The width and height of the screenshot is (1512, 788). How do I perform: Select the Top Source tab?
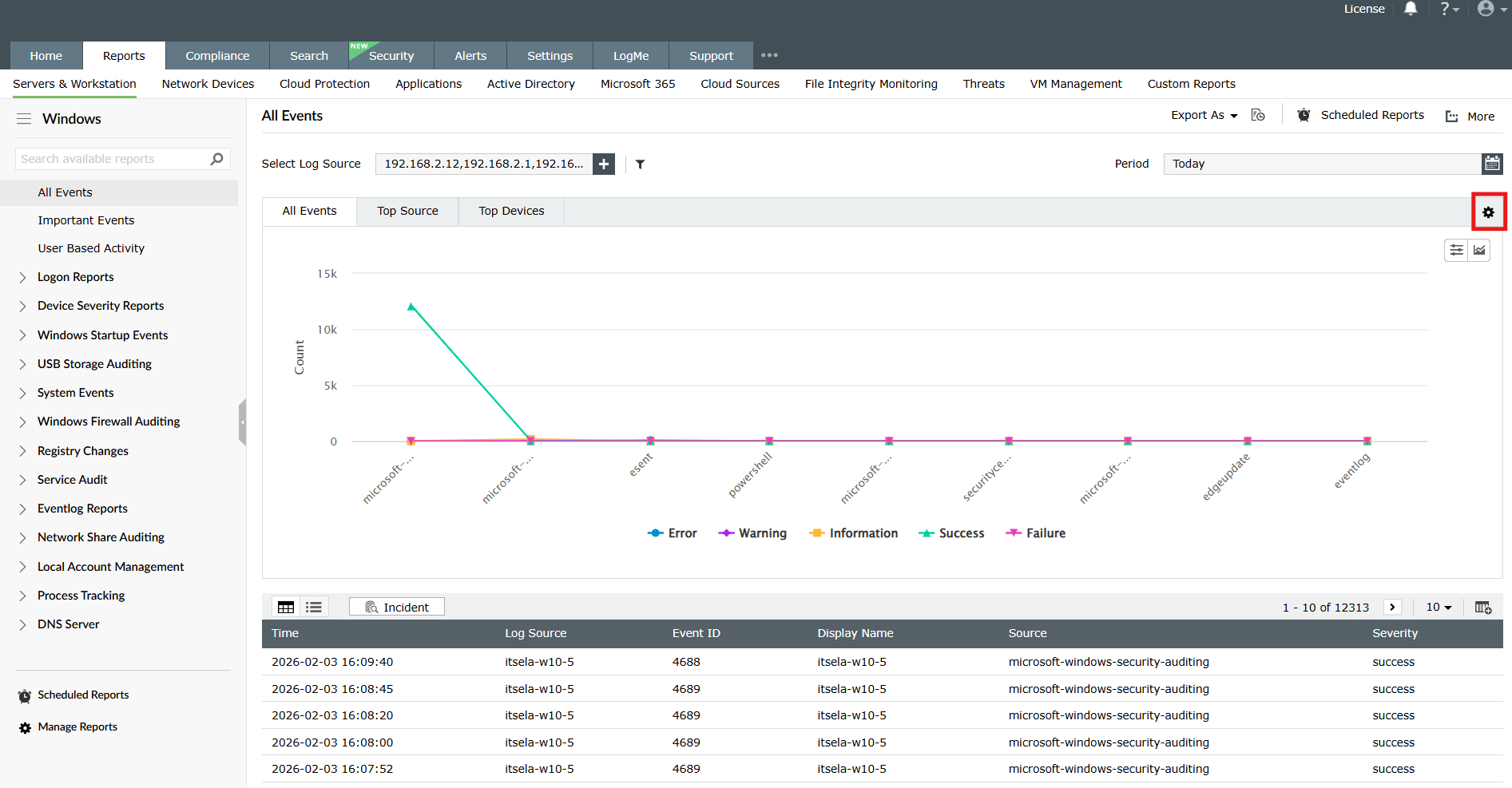pyautogui.click(x=407, y=211)
